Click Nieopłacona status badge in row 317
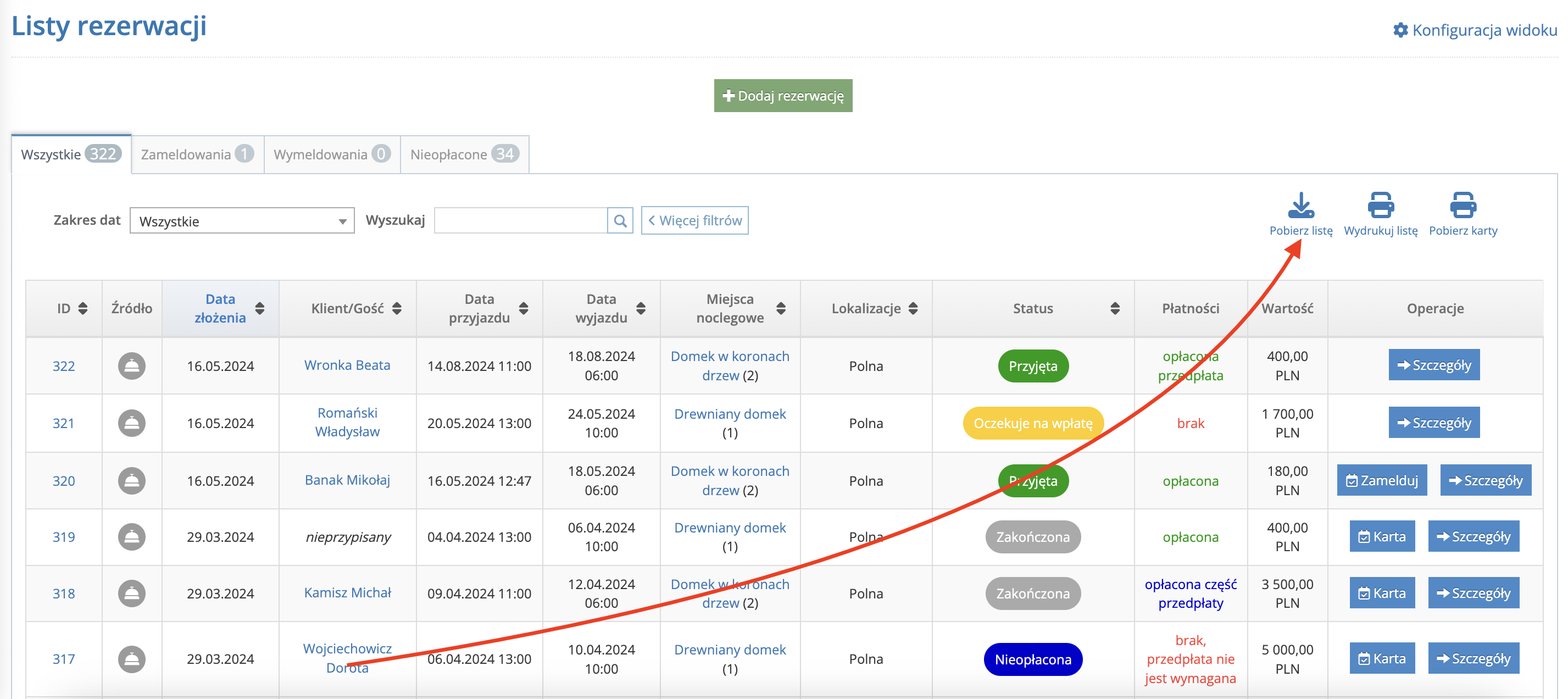The width and height of the screenshot is (1568, 699). 1032,659
